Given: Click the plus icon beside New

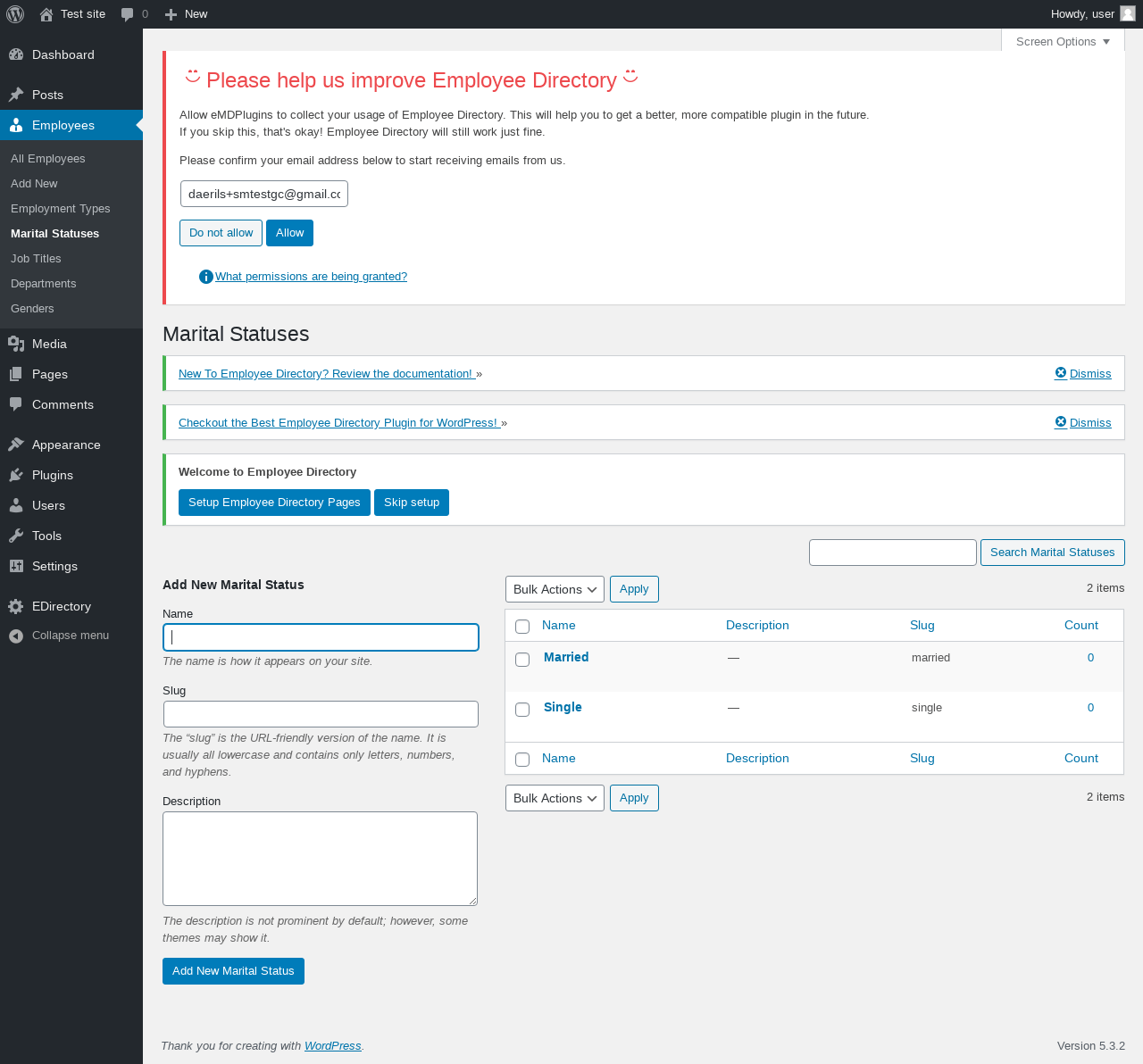Looking at the screenshot, I should (171, 14).
